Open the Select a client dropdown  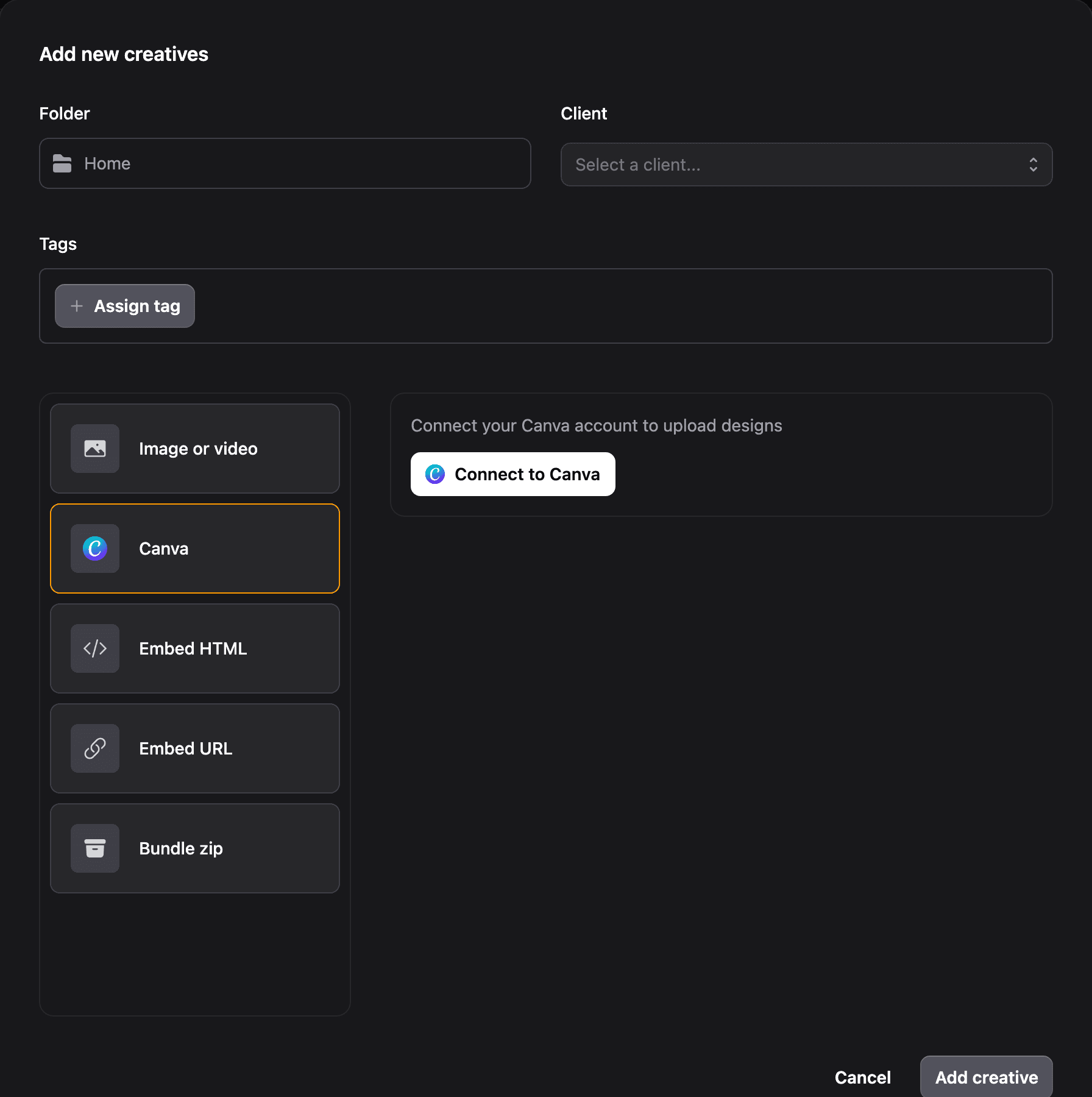click(x=806, y=165)
